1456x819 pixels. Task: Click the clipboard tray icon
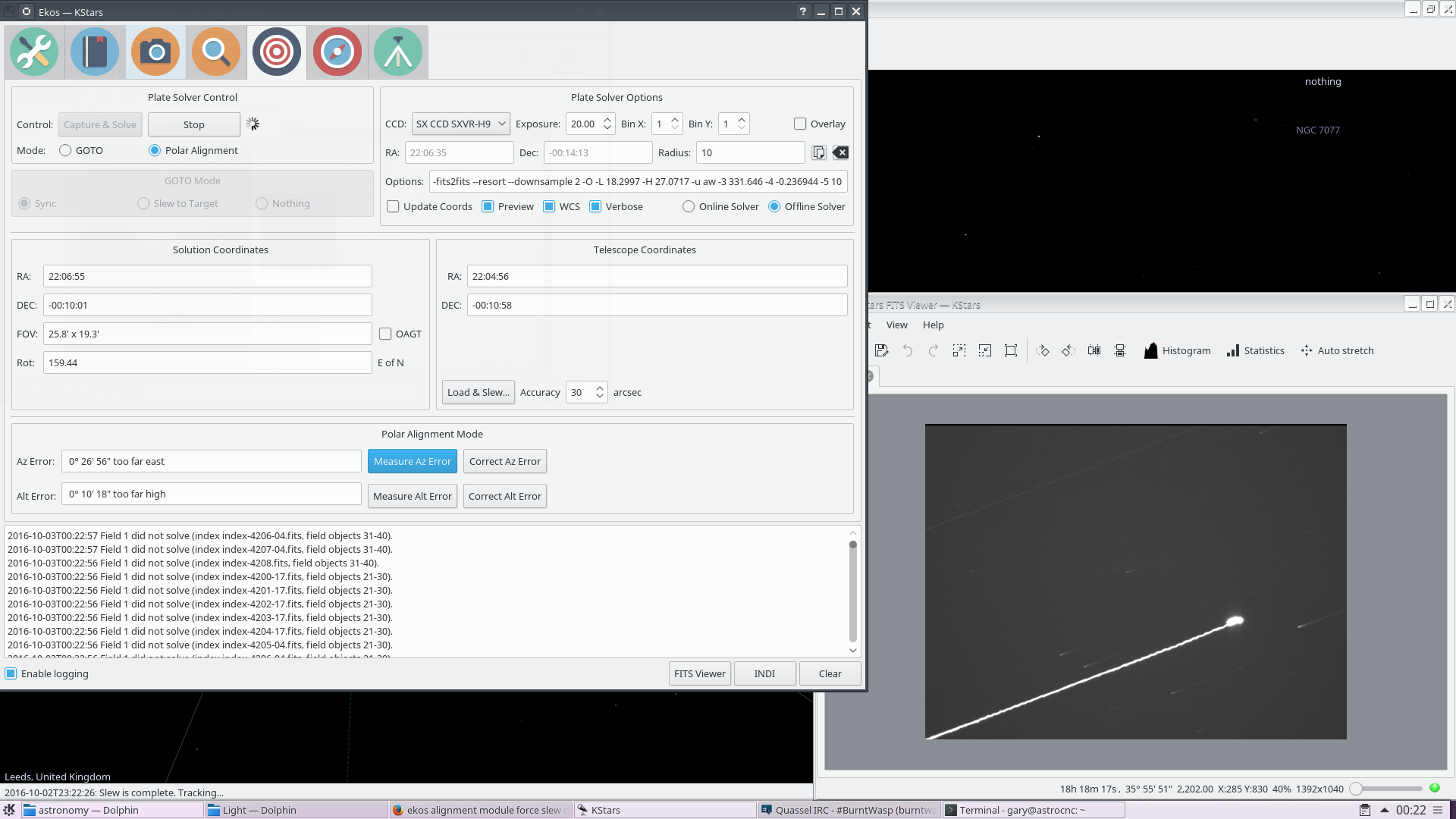click(1364, 810)
